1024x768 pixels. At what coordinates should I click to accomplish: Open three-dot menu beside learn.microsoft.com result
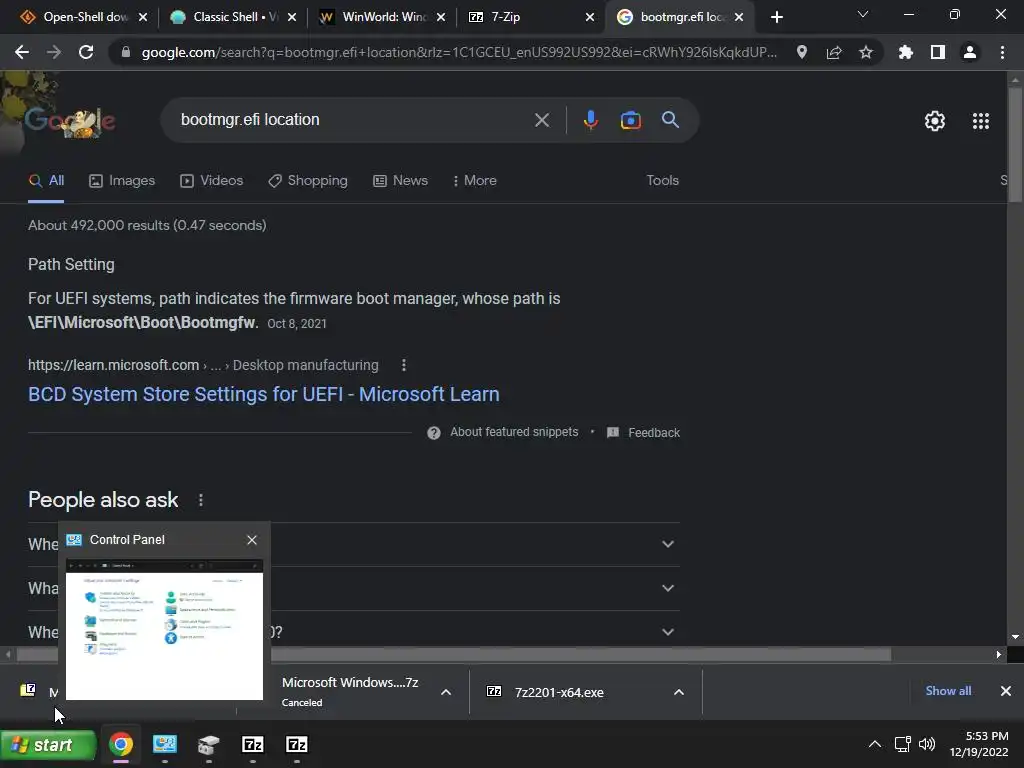coord(404,365)
